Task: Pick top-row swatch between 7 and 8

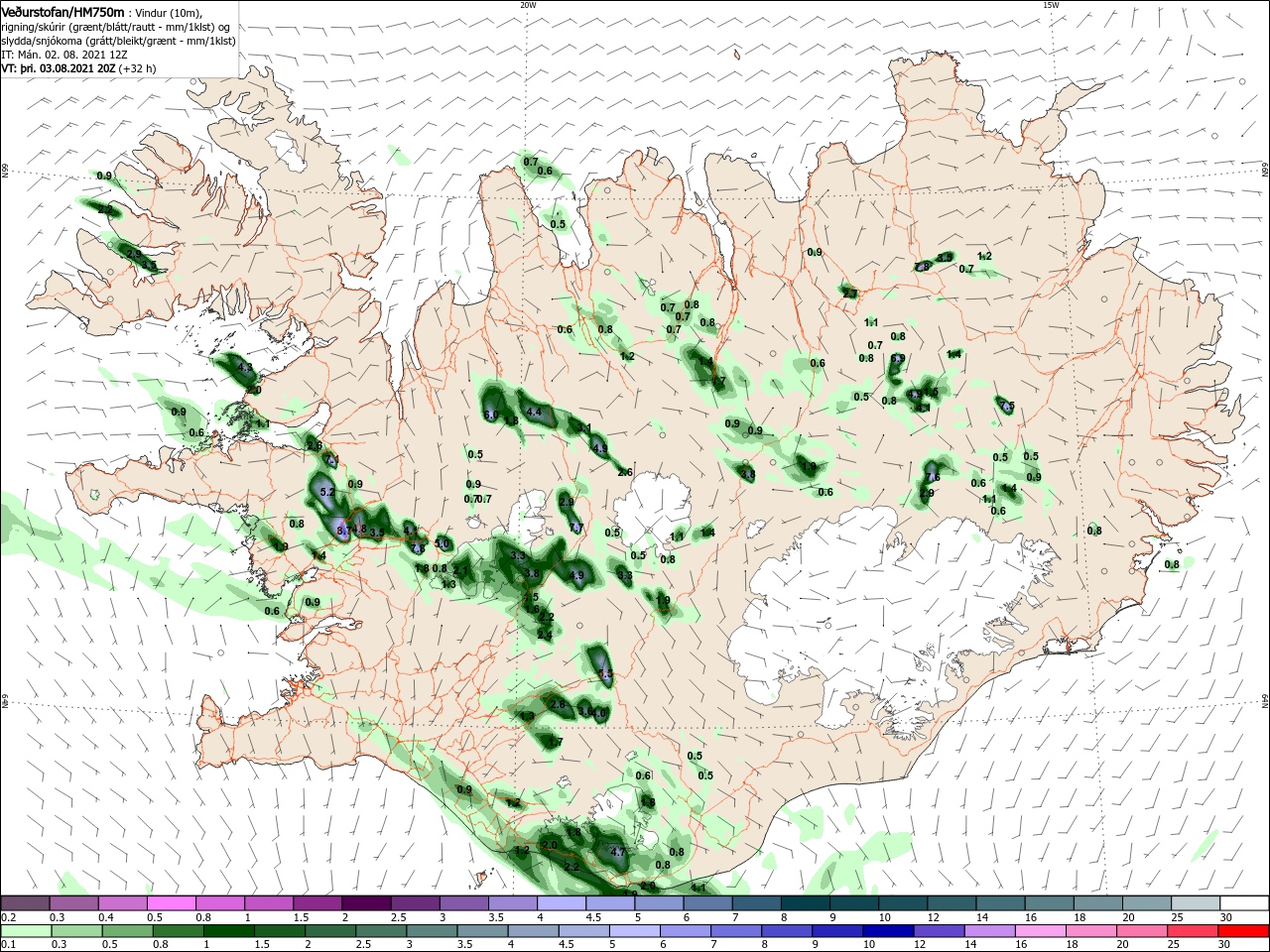Action: pyautogui.click(x=757, y=903)
